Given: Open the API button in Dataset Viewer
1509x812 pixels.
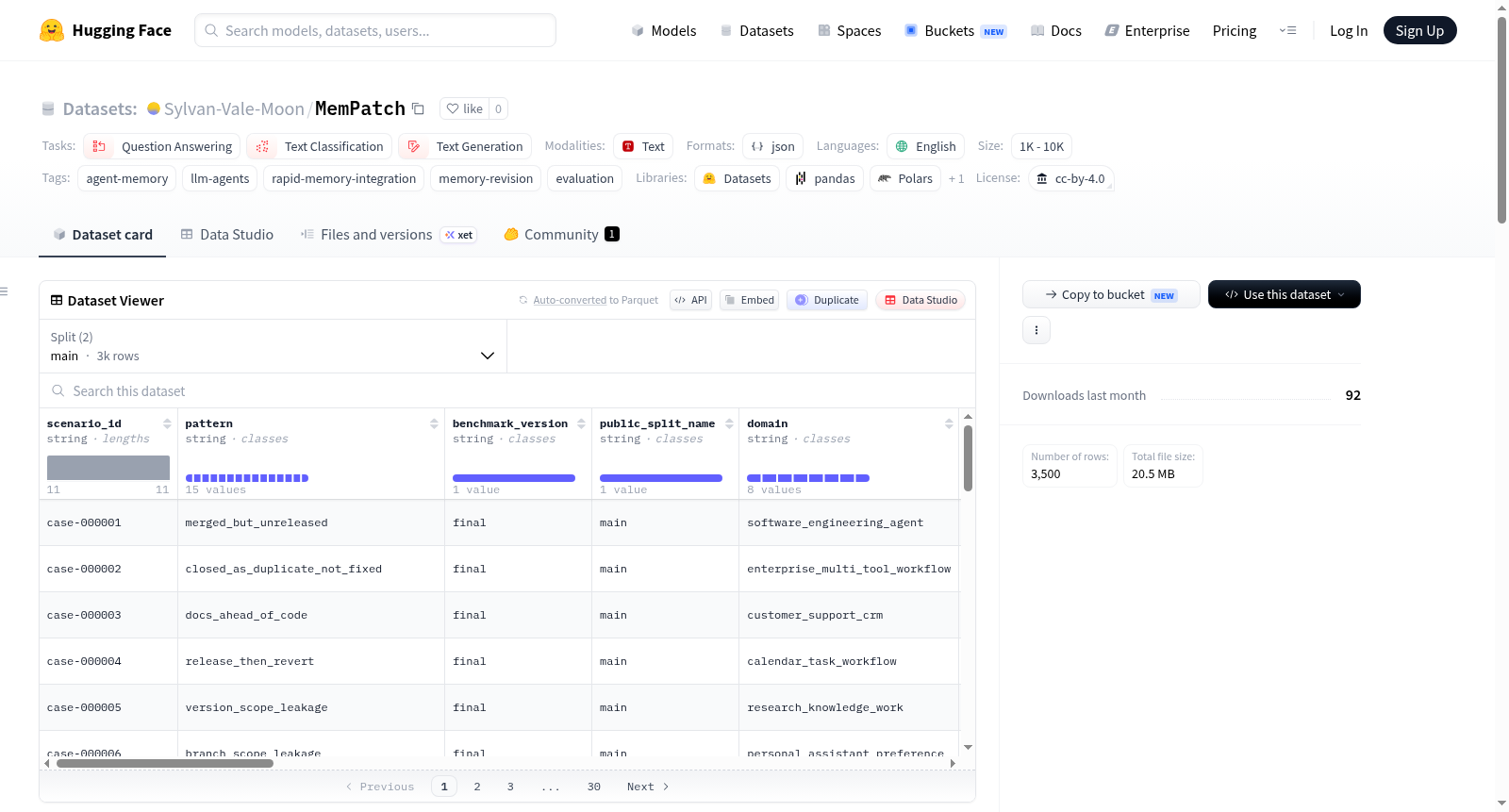Looking at the screenshot, I should [x=690, y=300].
